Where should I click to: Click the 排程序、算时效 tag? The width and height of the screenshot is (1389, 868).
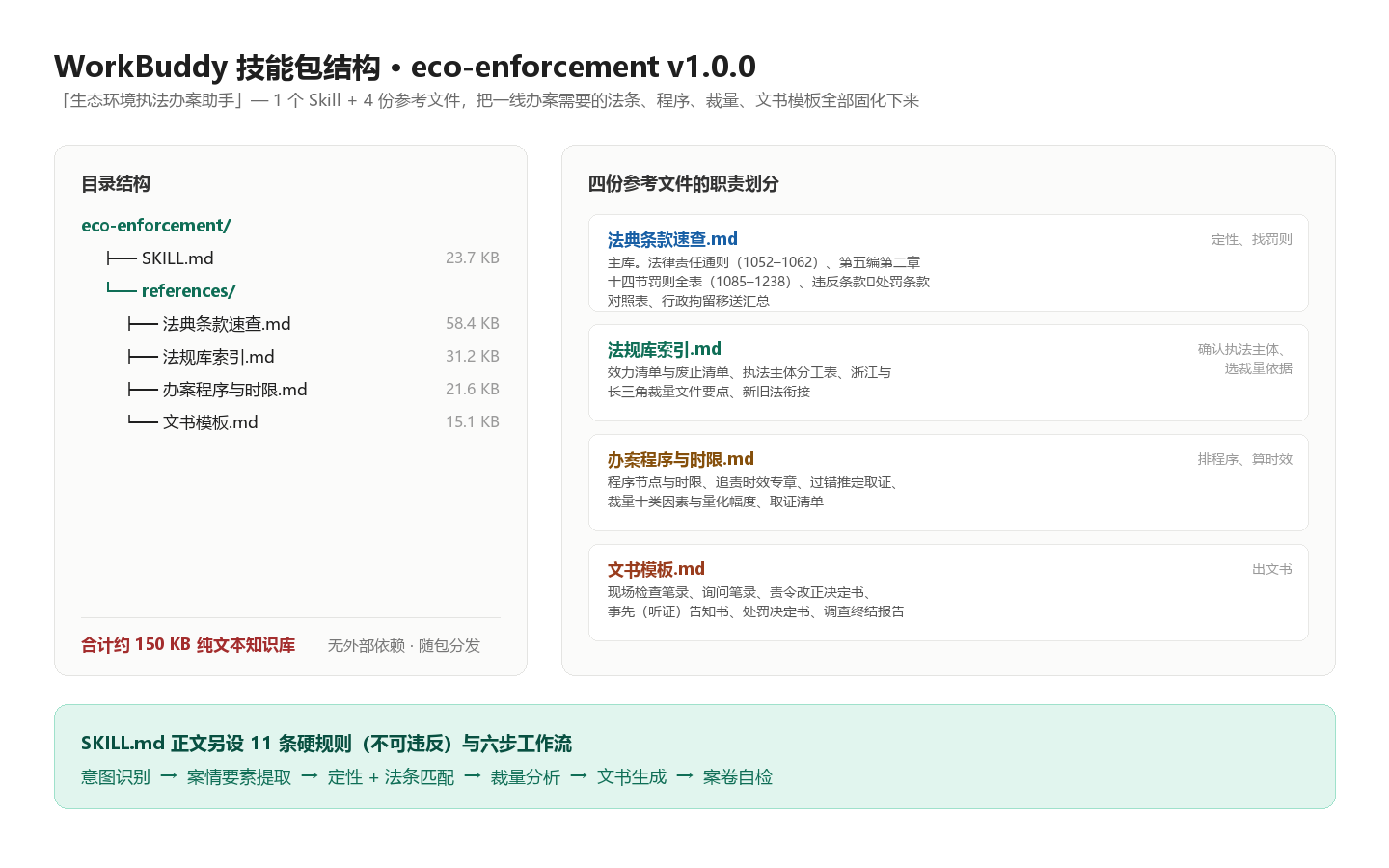(1245, 460)
